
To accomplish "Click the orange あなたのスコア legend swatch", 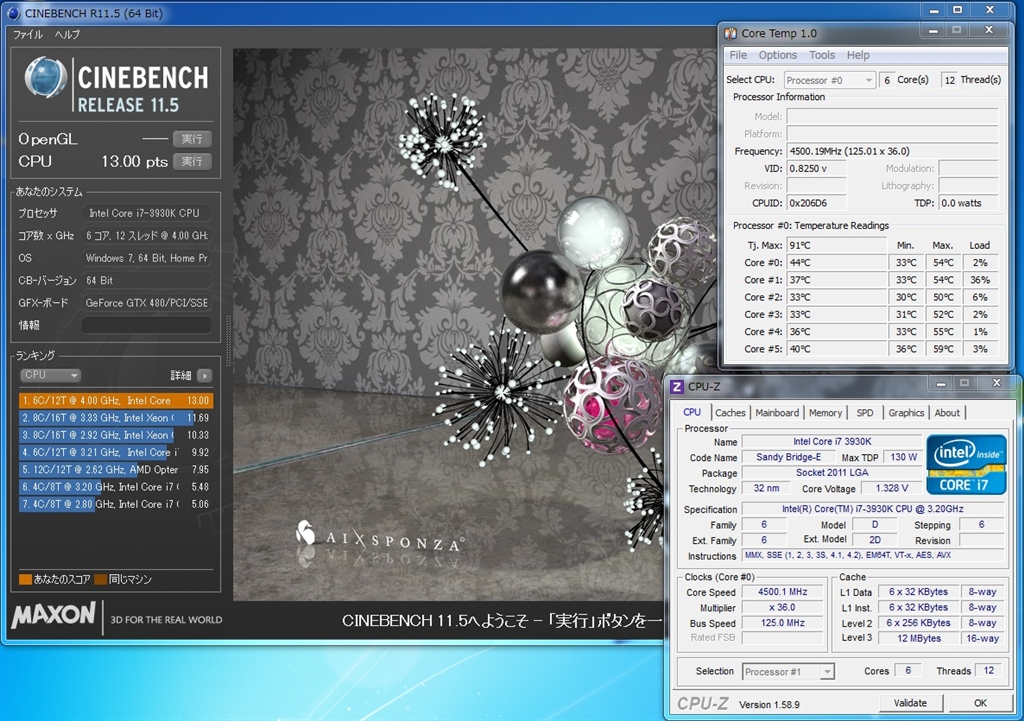I will click(x=25, y=579).
